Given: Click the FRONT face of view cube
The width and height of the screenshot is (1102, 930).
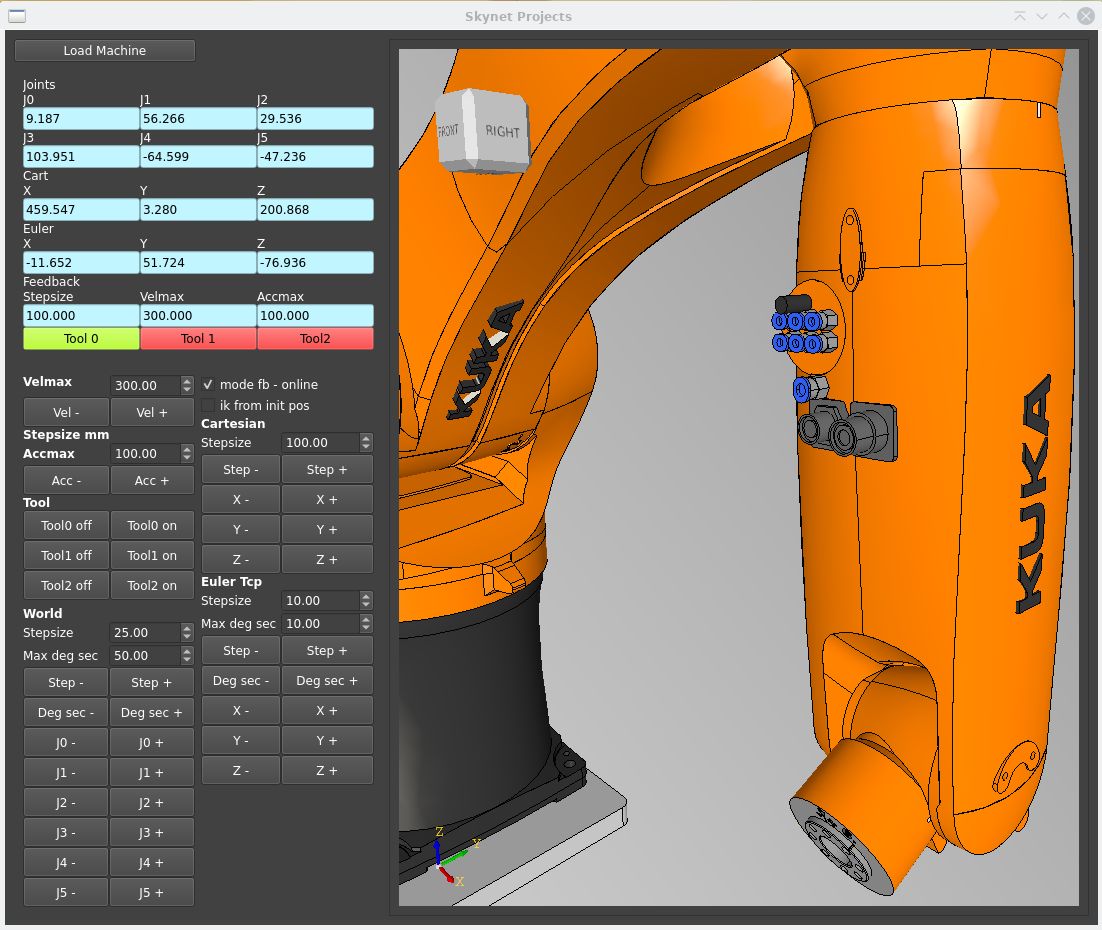Looking at the screenshot, I should [x=448, y=131].
